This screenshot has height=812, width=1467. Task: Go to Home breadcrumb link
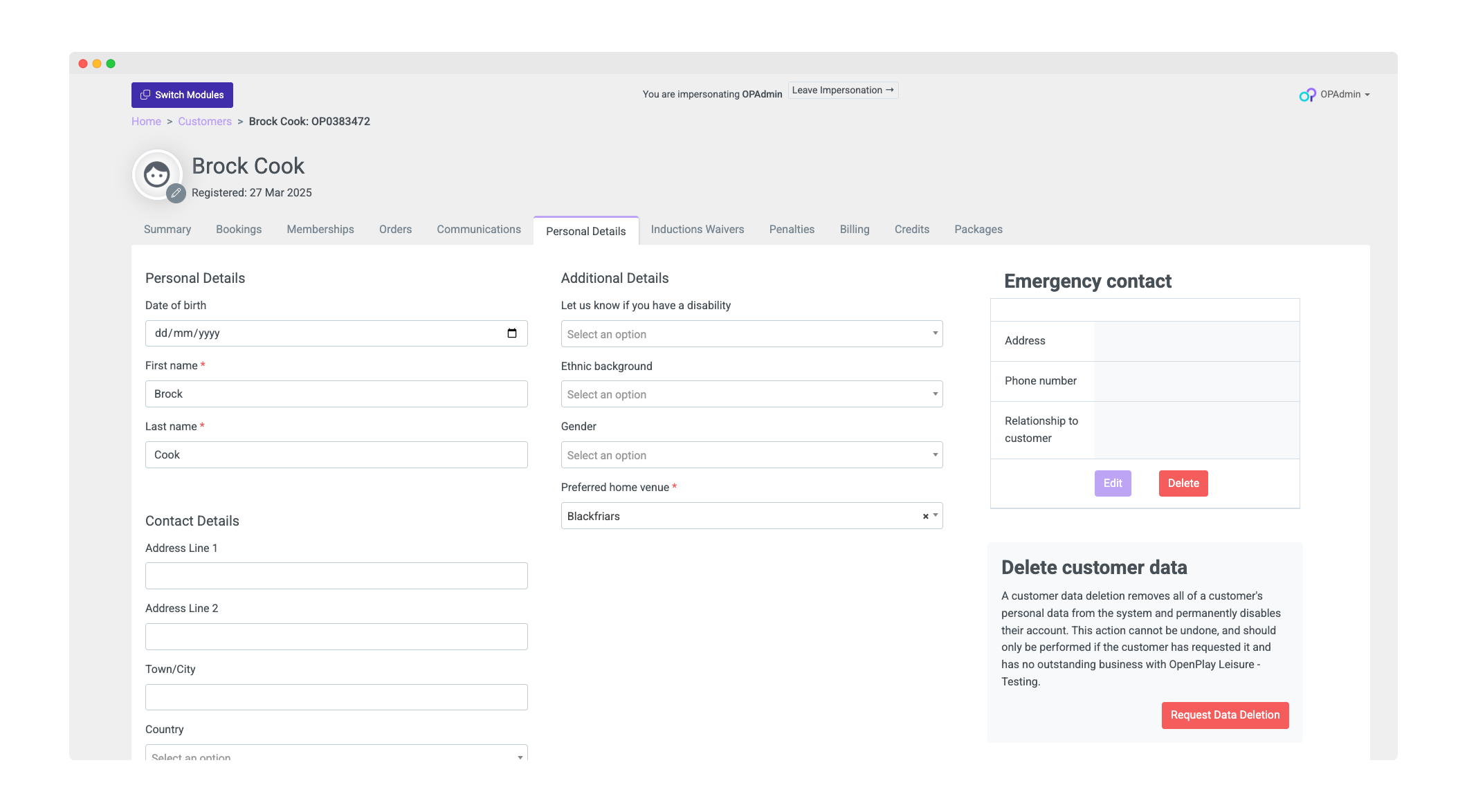(146, 121)
